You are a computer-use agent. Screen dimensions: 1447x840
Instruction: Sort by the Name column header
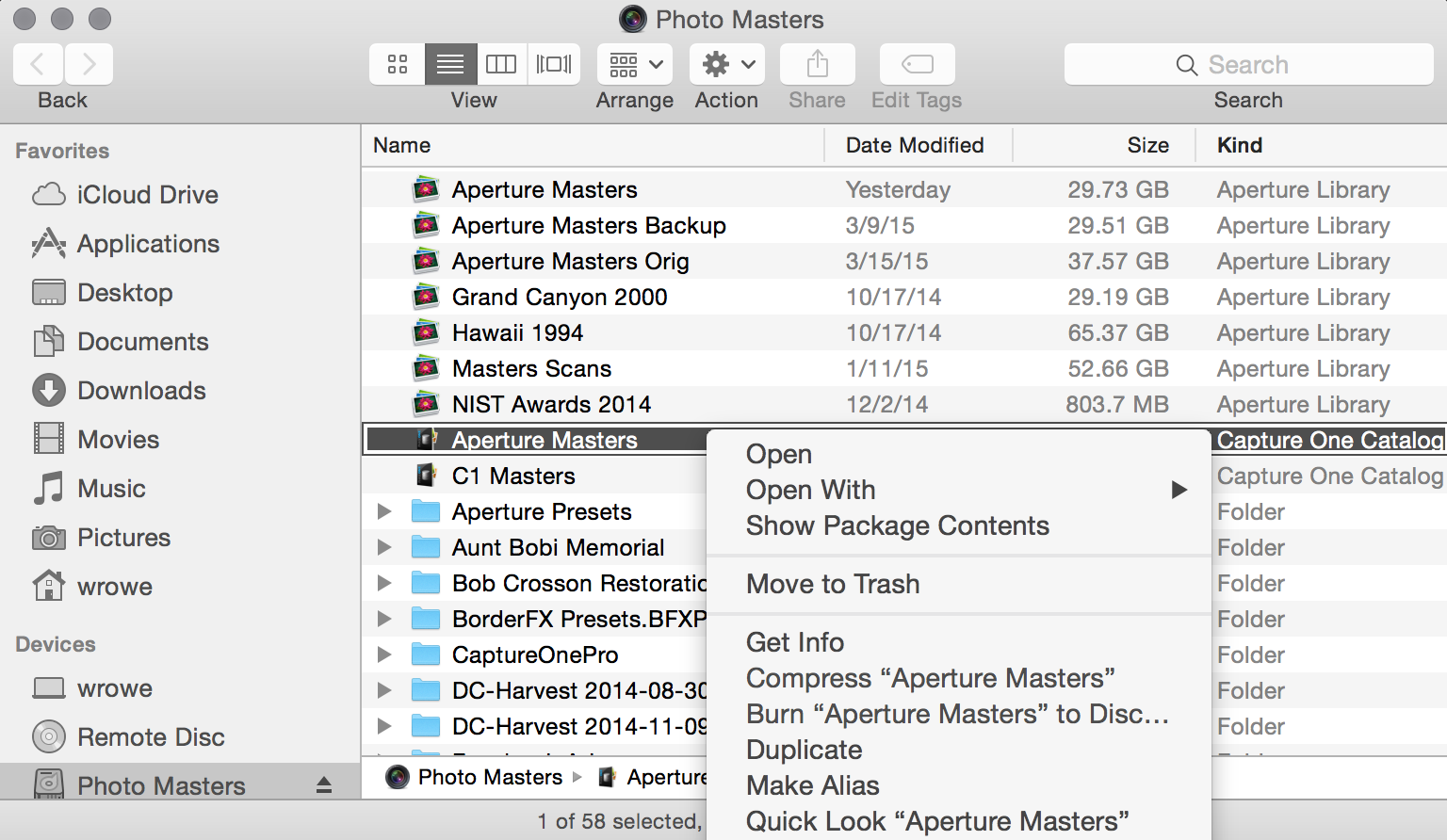(592, 145)
